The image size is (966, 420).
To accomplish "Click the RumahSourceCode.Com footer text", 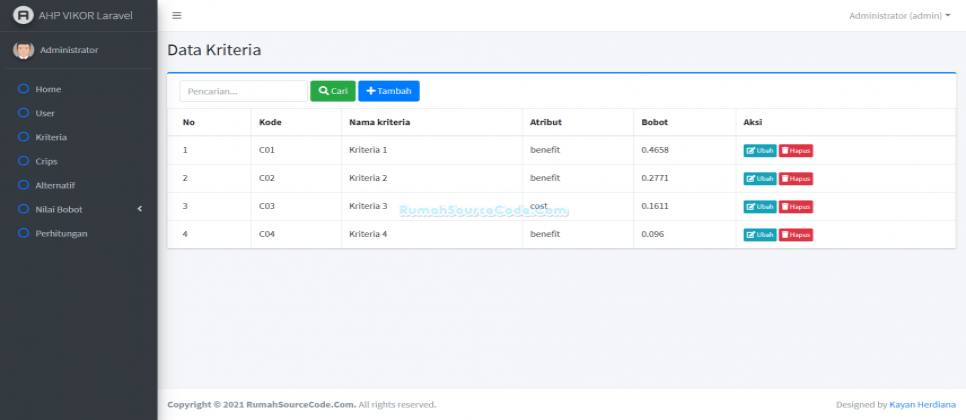I will pos(301,405).
